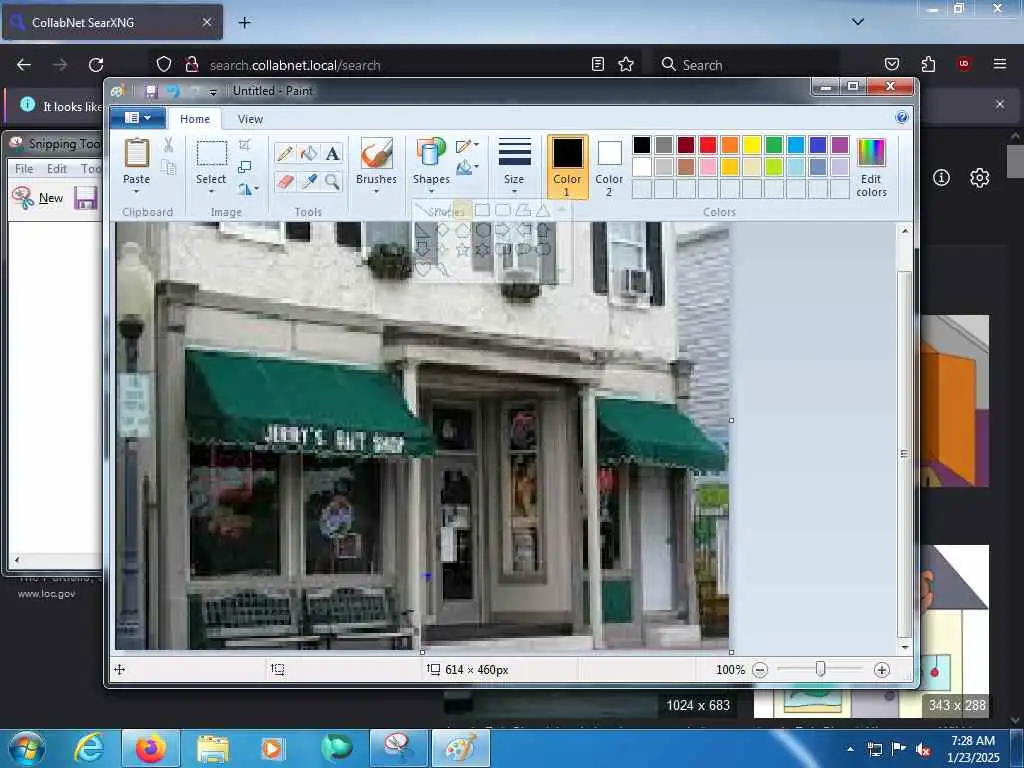The image size is (1024, 768).
Task: Bookmark page with Firefox star icon
Action: click(626, 64)
